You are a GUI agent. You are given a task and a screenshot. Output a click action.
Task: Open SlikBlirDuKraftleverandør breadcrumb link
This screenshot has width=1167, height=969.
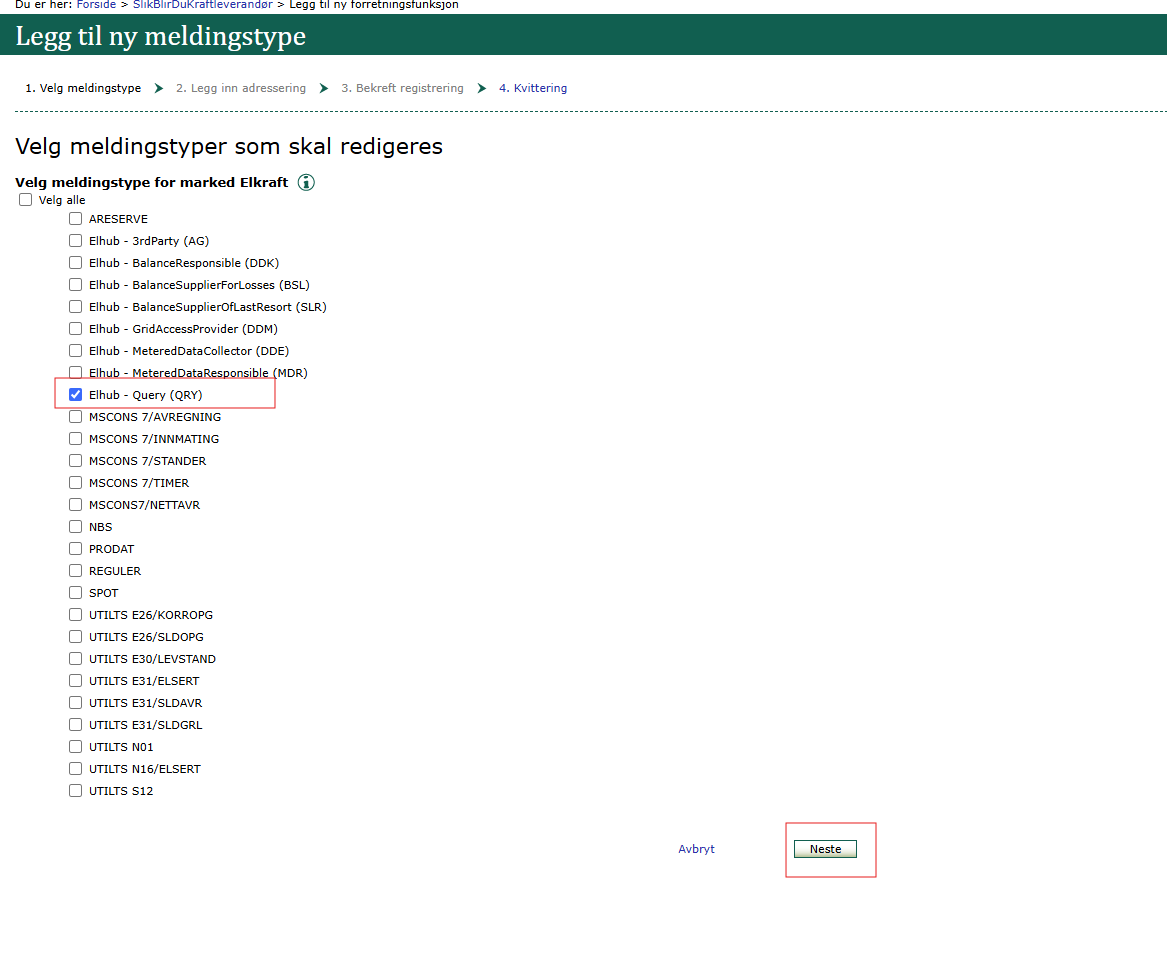pos(202,4)
